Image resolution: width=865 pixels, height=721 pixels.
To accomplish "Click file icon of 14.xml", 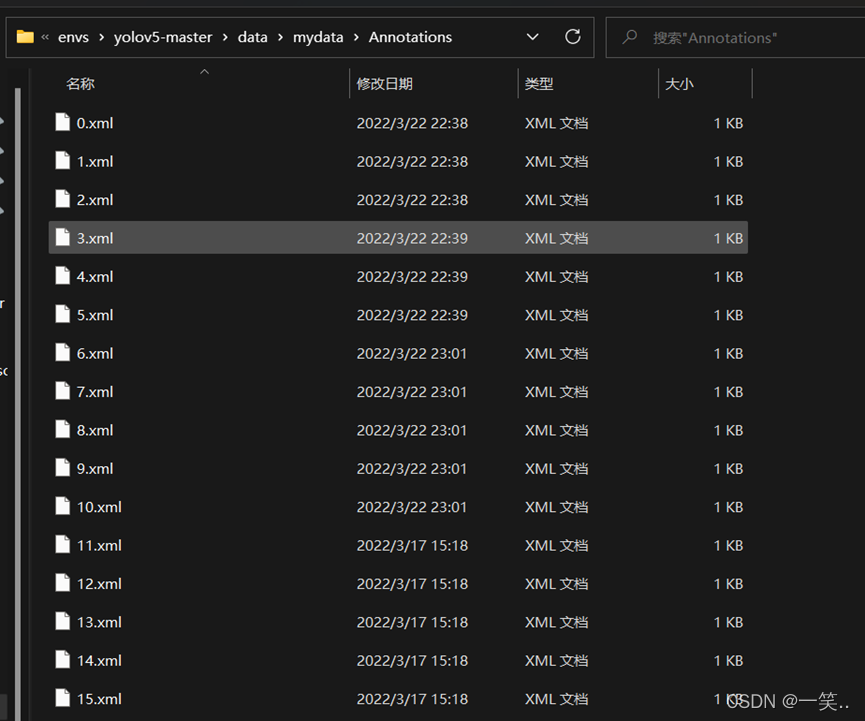I will pos(63,660).
